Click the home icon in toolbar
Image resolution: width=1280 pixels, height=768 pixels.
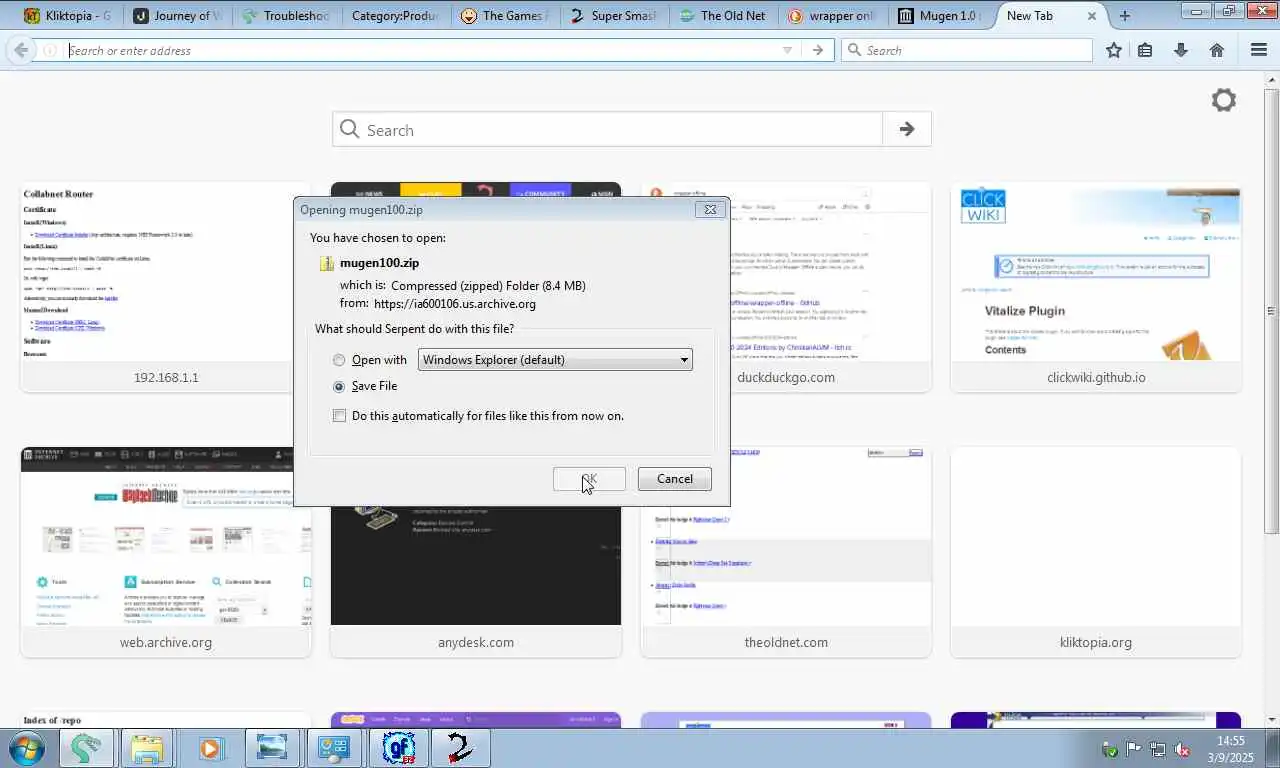tap(1217, 50)
